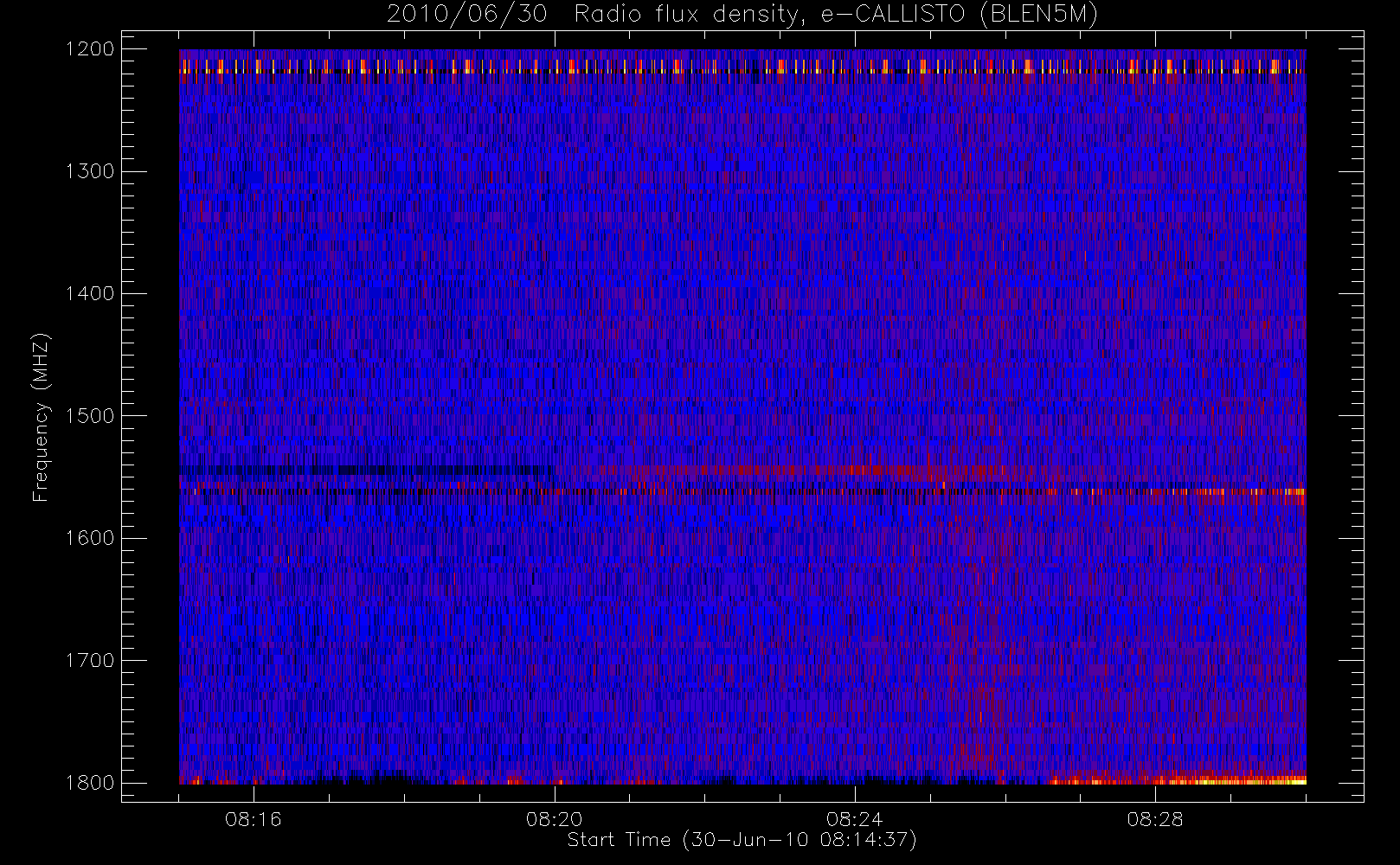Image resolution: width=1400 pixels, height=865 pixels.
Task: Click the 08:16 time tick label
Action: pyautogui.click(x=254, y=818)
